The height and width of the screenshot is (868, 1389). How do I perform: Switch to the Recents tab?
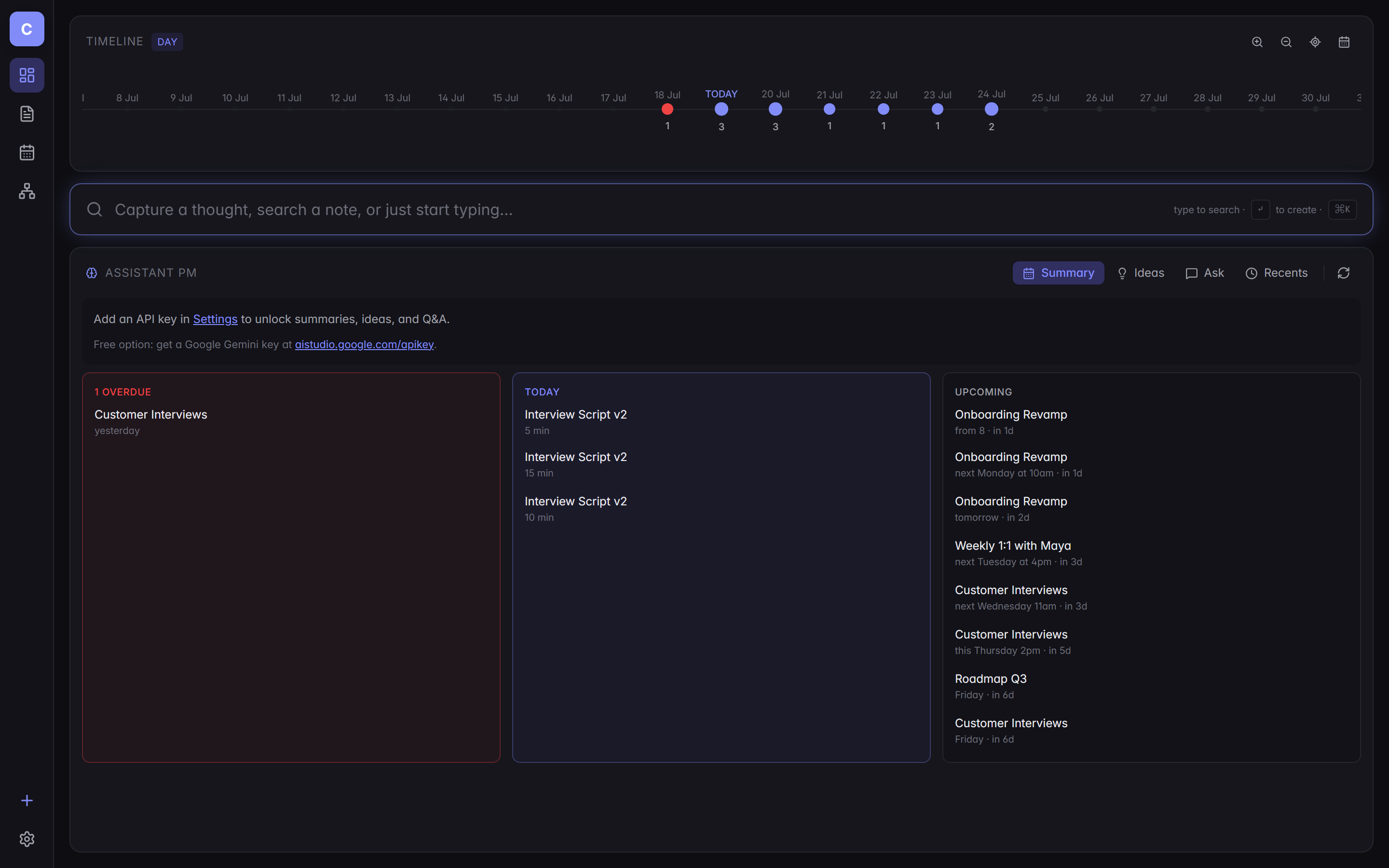[1277, 273]
